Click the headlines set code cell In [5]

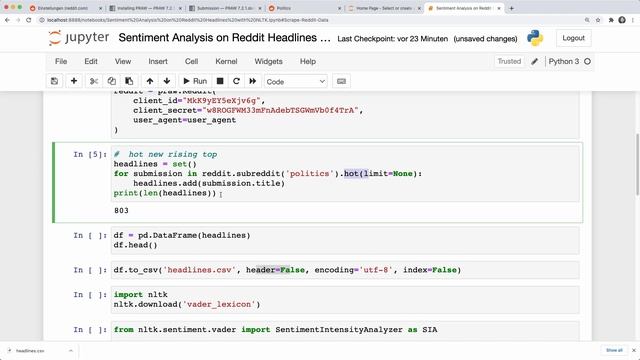(345, 174)
